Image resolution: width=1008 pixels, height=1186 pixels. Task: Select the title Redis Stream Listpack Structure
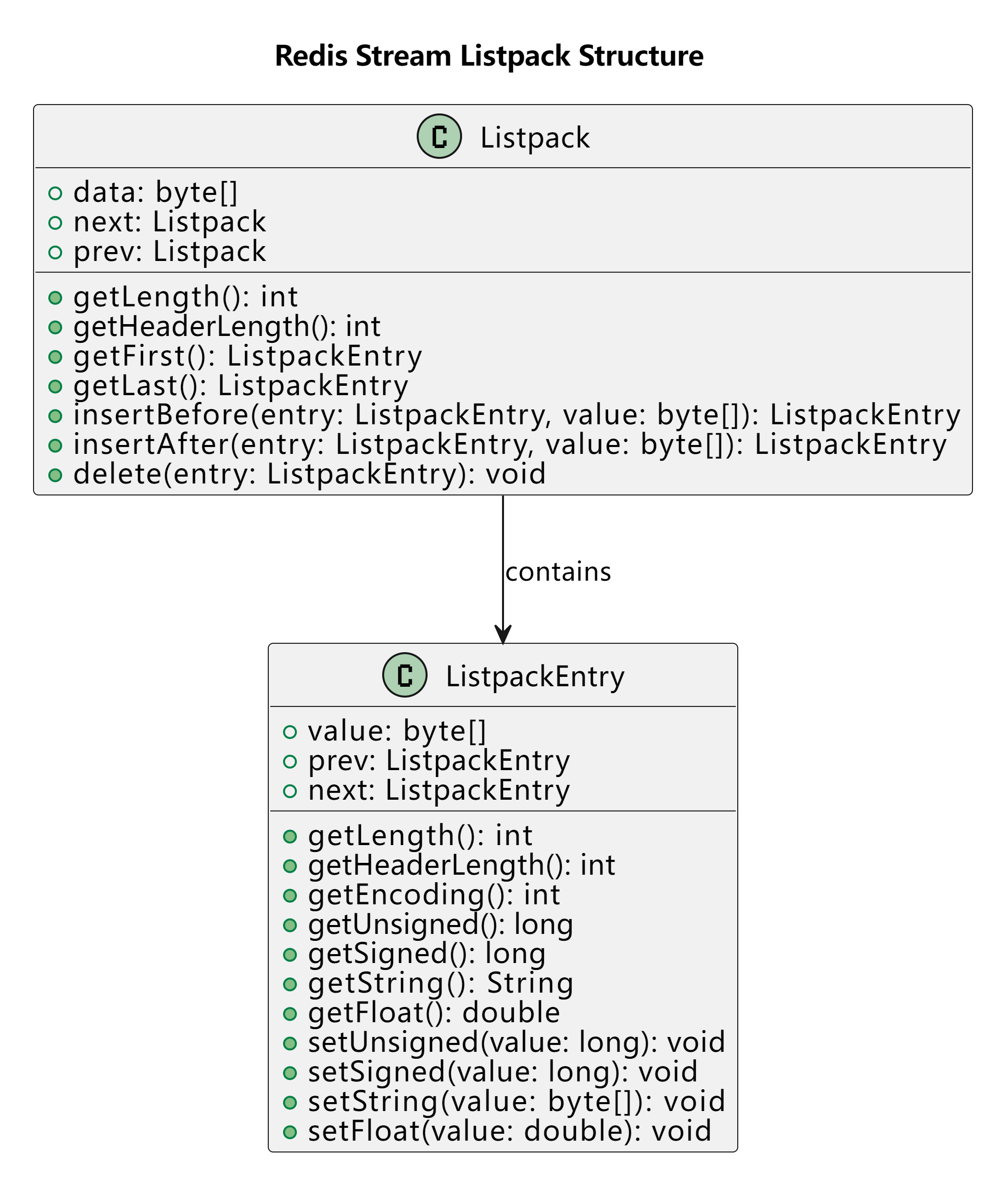click(489, 56)
